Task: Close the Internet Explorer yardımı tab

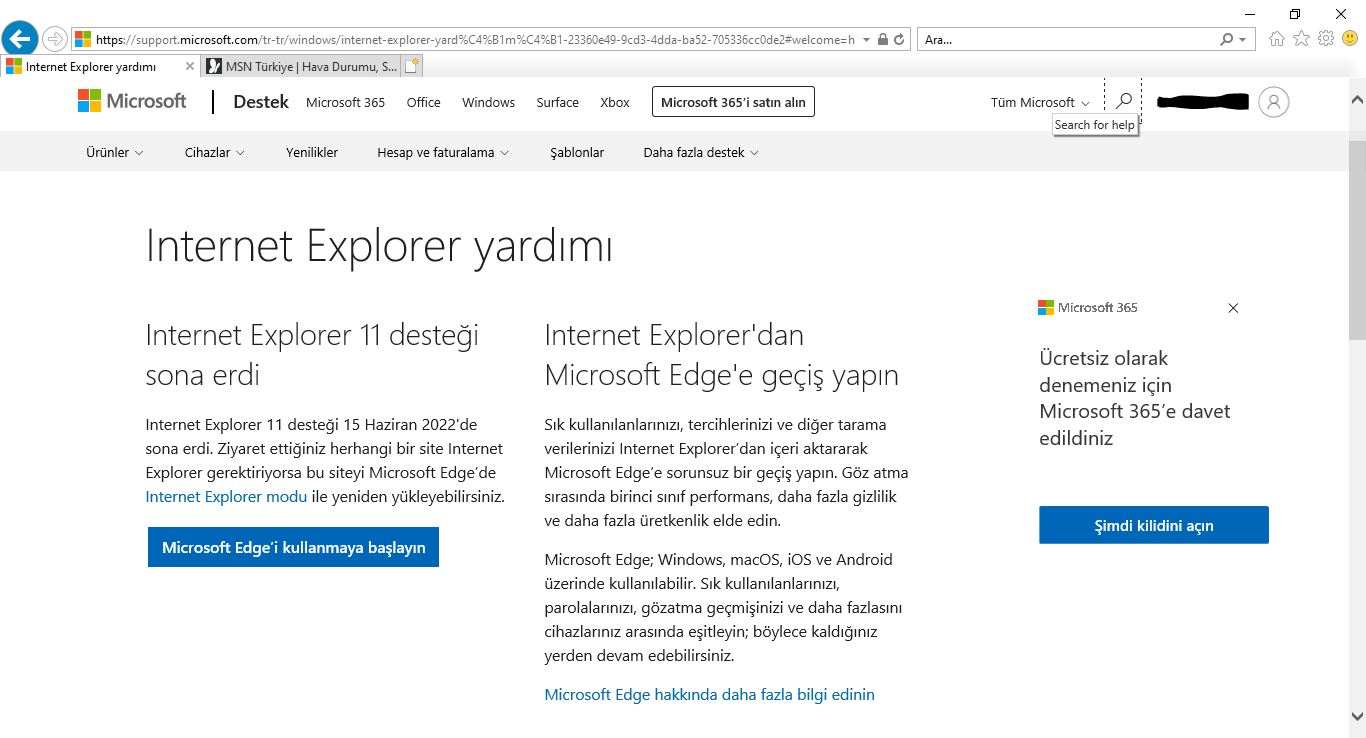Action: pos(190,67)
